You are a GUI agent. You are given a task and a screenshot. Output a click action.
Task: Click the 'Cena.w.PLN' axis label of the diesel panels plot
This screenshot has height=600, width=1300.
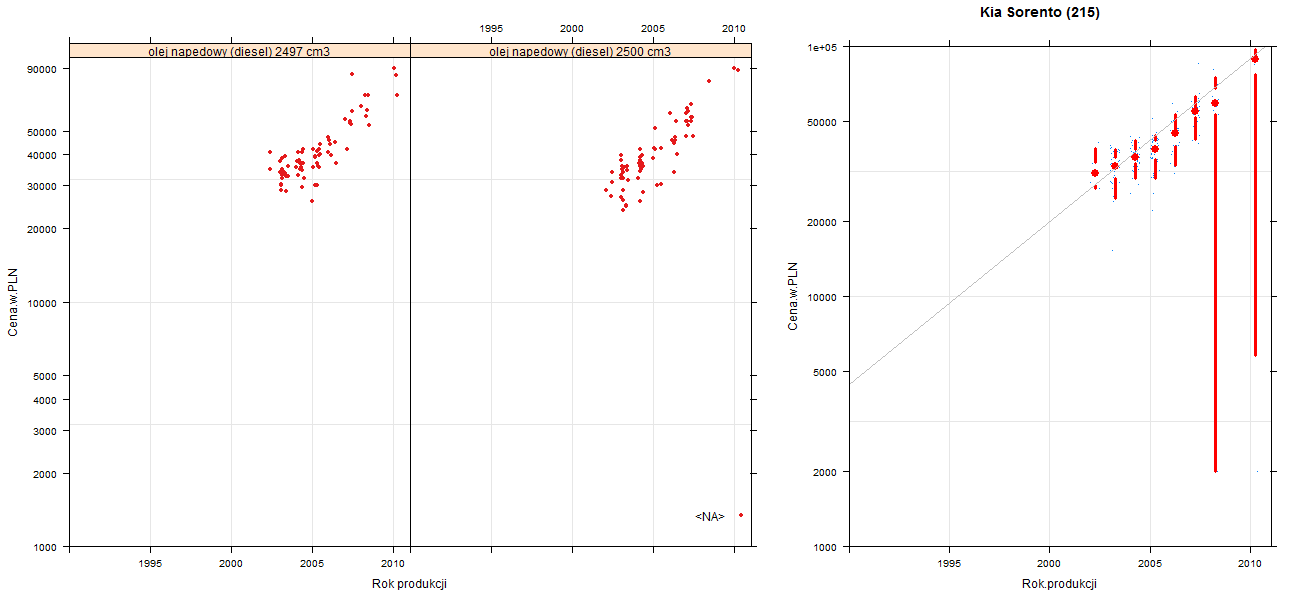tap(13, 302)
